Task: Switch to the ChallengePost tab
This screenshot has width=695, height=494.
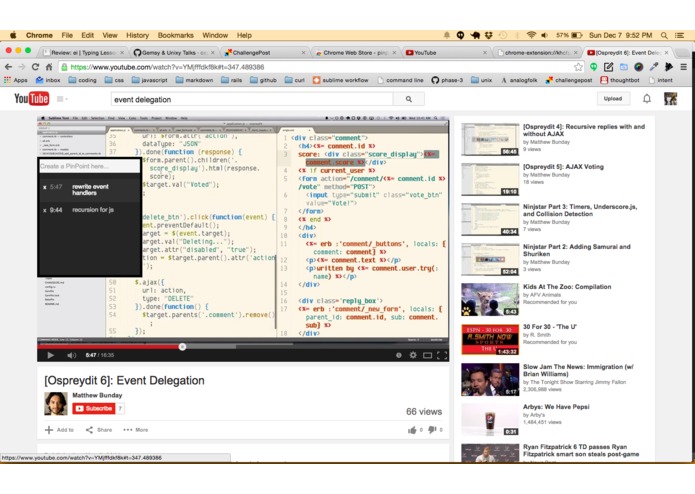Action: point(264,53)
